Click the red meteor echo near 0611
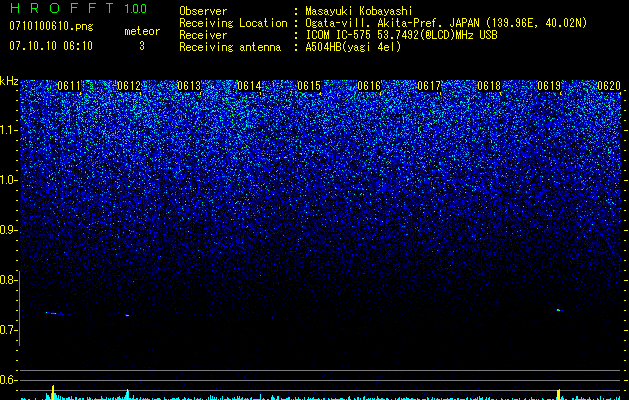629x400 pixels. [52, 313]
